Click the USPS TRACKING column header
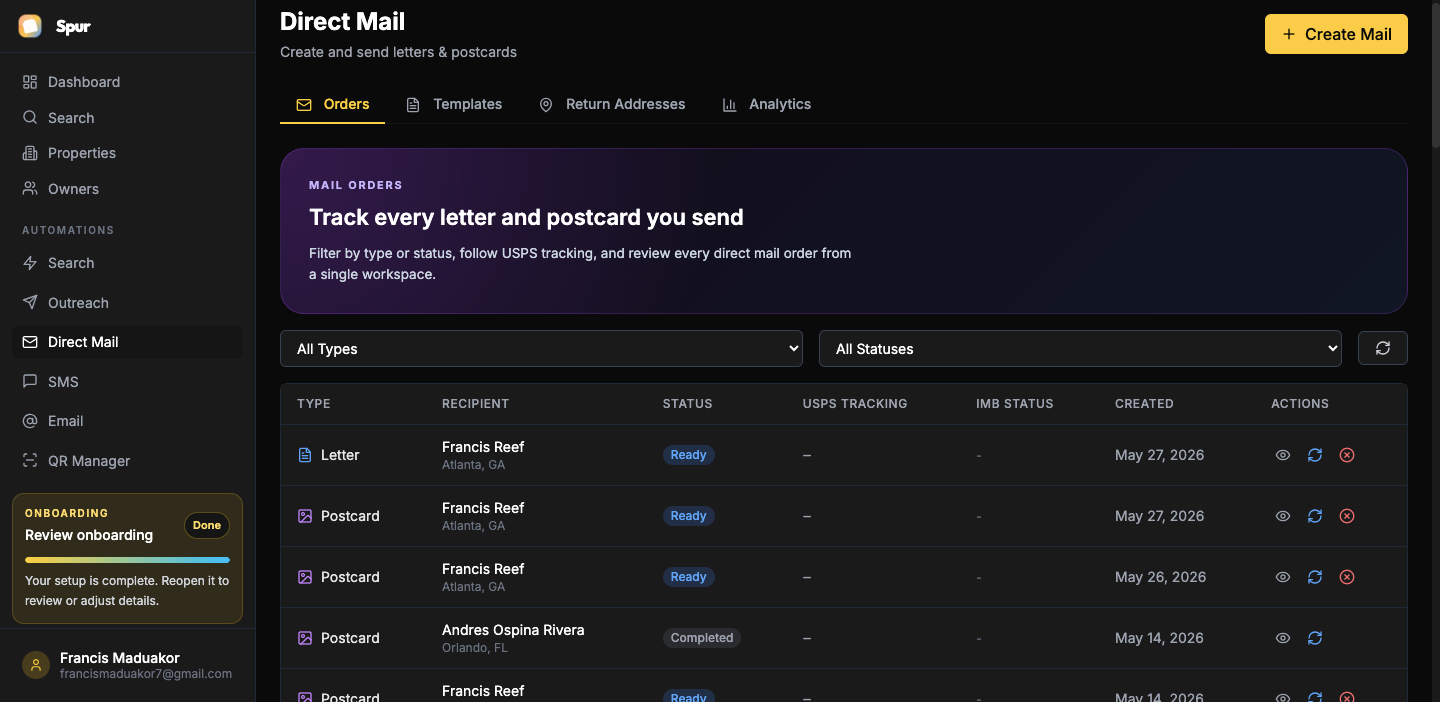Image resolution: width=1440 pixels, height=702 pixels. point(855,404)
